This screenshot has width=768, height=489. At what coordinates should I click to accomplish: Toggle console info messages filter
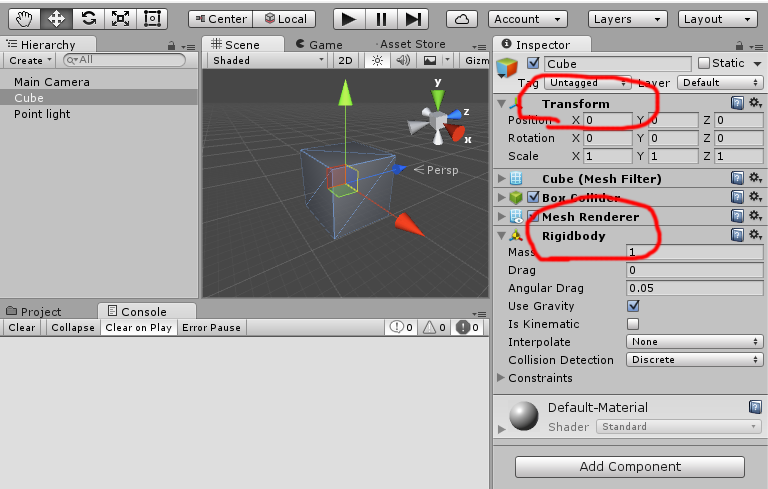tap(401, 327)
